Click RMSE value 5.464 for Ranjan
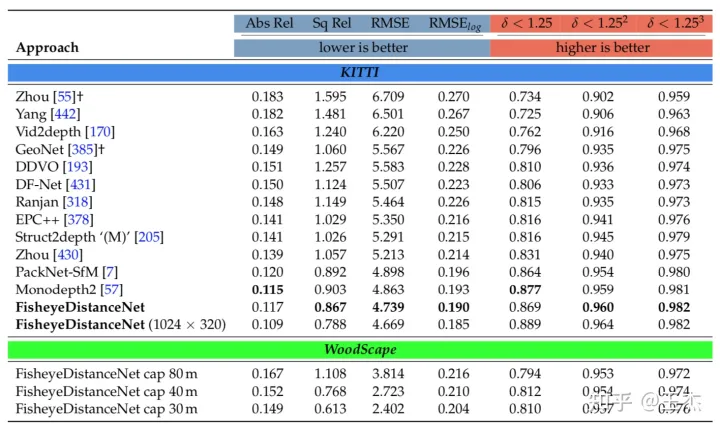The height and width of the screenshot is (431, 720). (388, 202)
